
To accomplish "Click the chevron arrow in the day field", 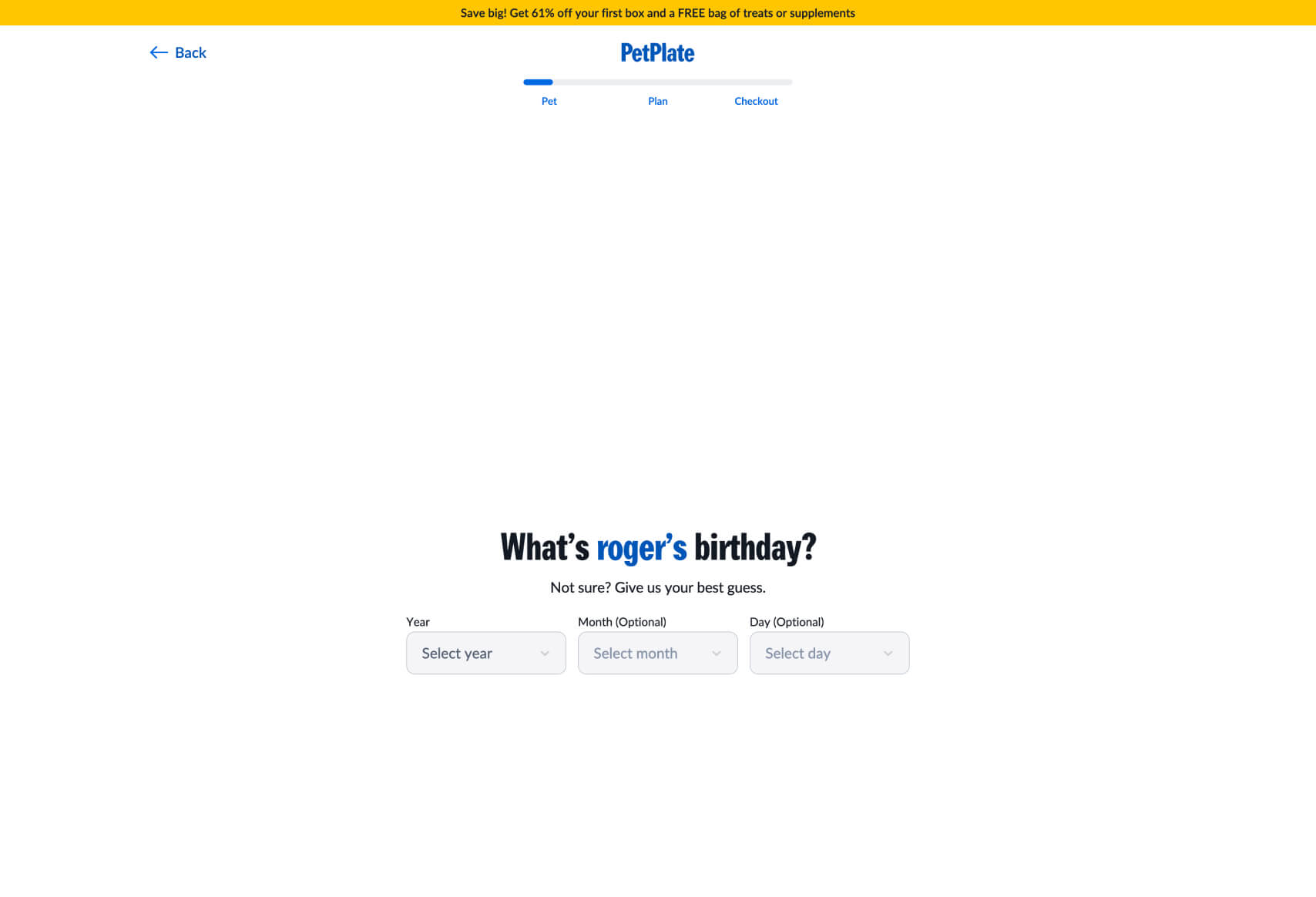I will click(x=888, y=653).
